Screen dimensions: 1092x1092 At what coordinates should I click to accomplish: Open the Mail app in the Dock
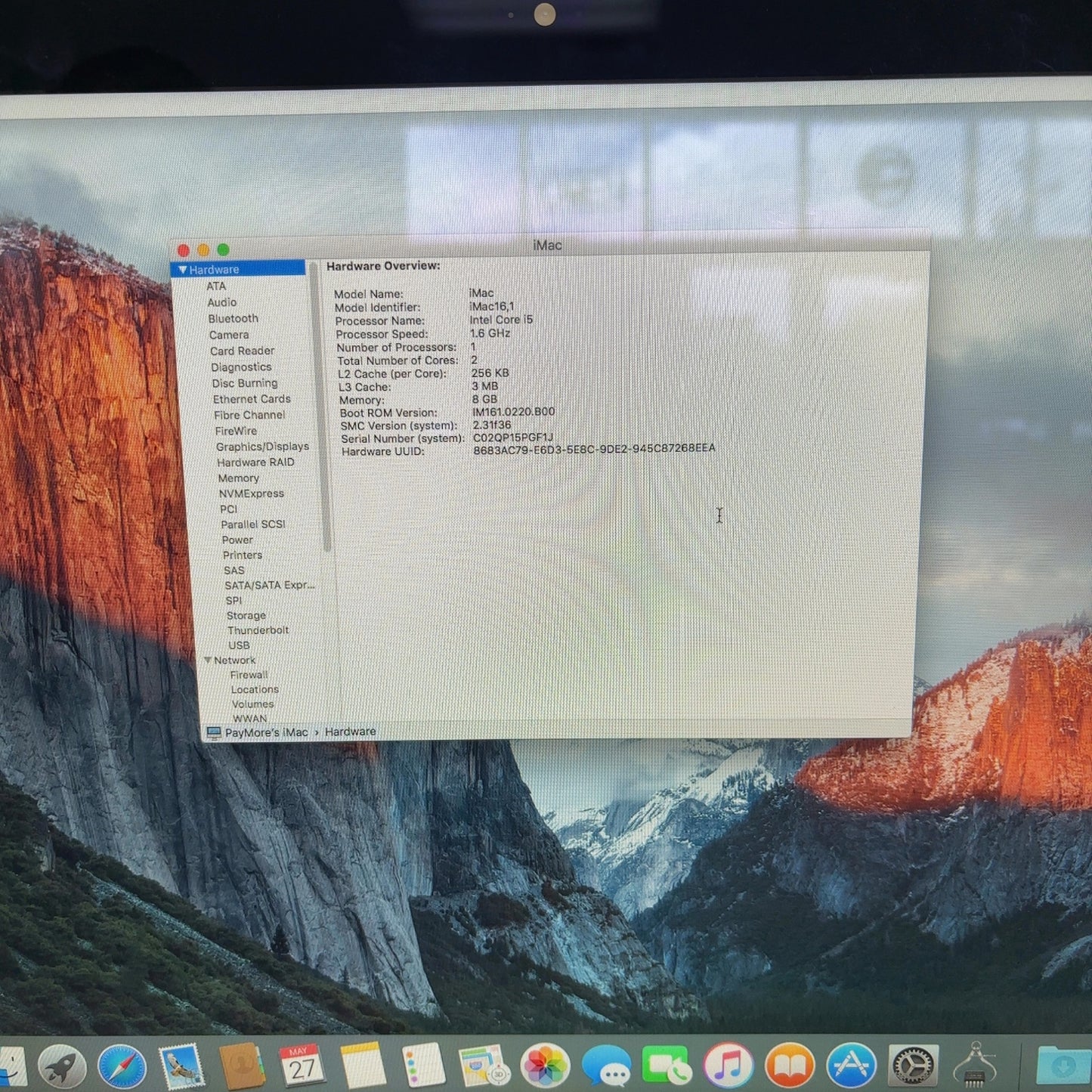(181, 1066)
